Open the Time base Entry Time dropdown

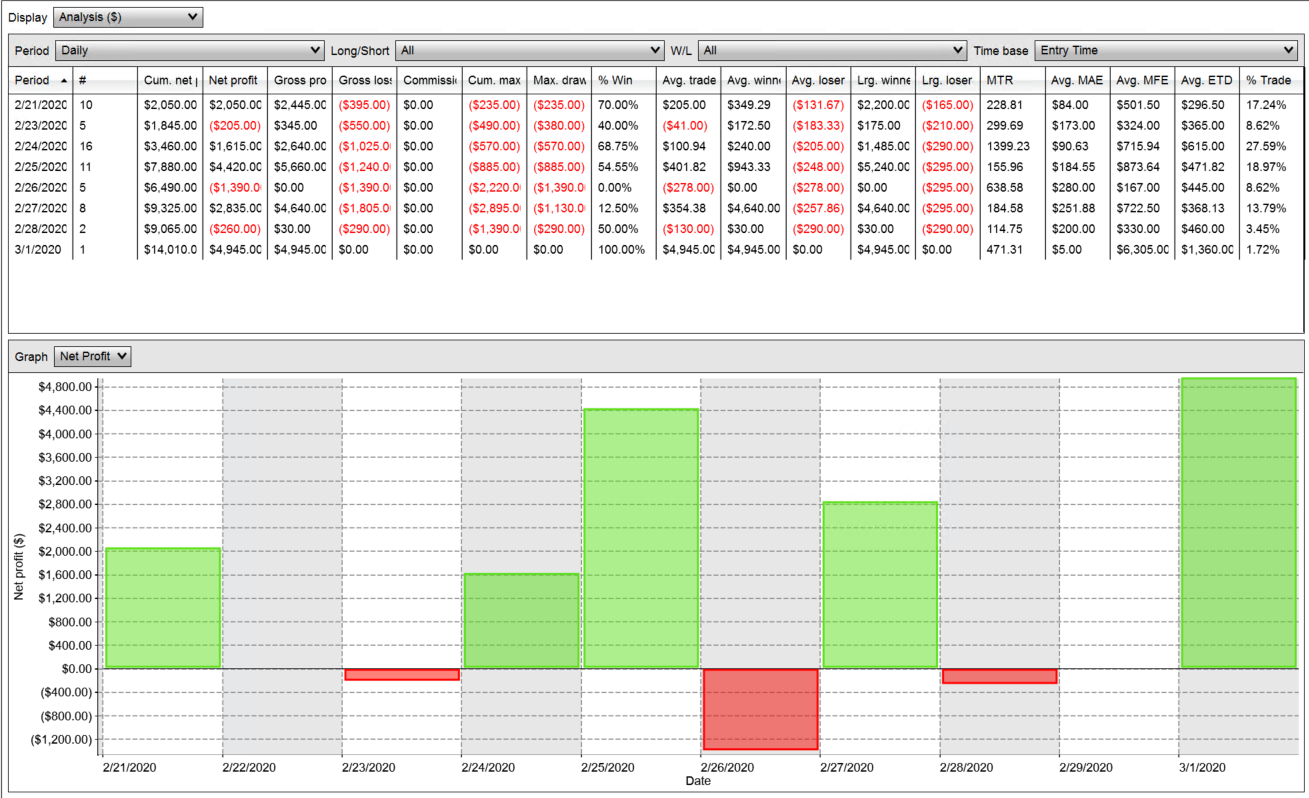coord(1166,50)
